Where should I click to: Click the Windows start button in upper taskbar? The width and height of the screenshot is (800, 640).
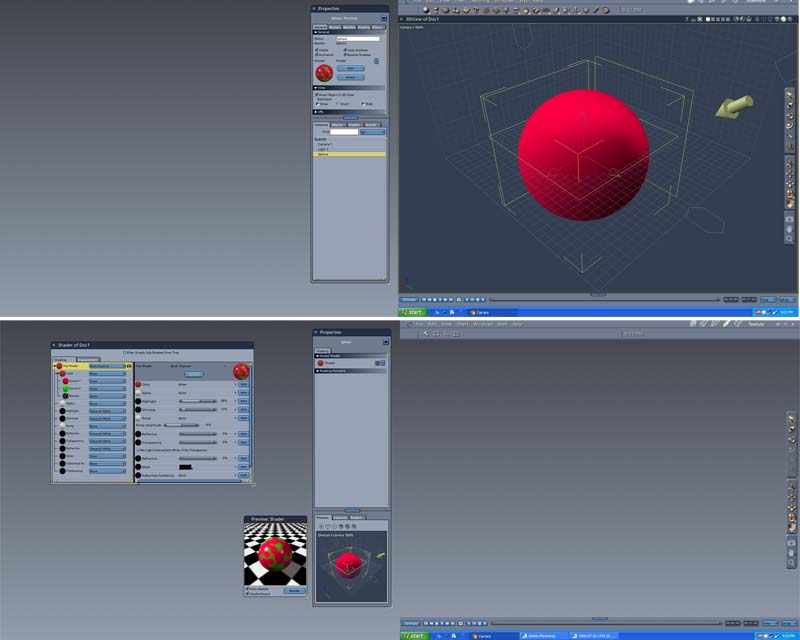(x=411, y=312)
